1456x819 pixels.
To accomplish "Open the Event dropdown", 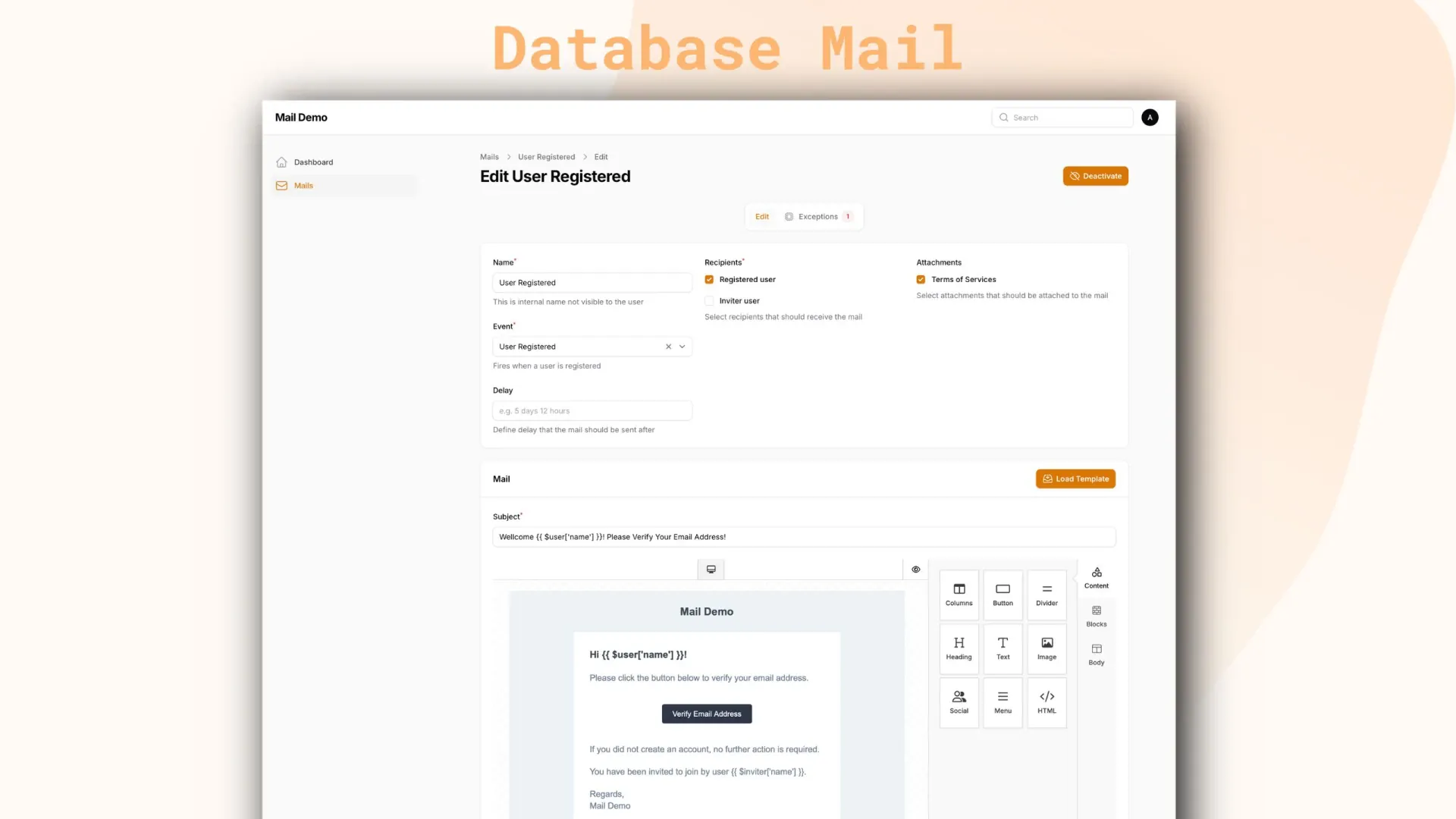I will [x=682, y=347].
